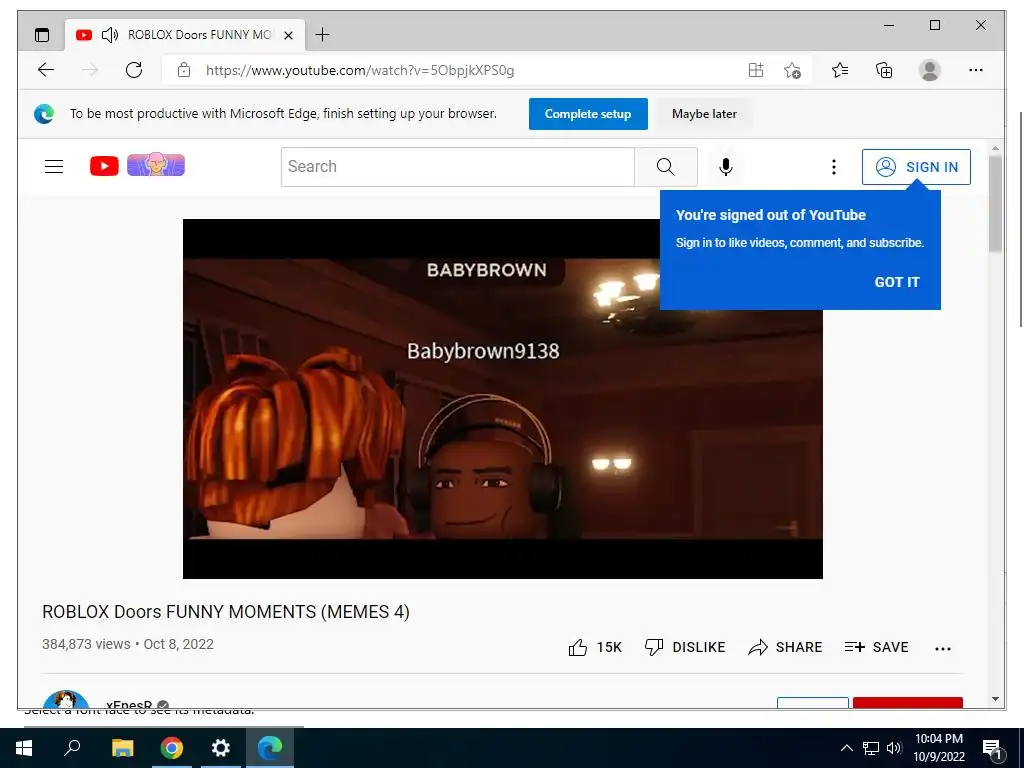Image resolution: width=1024 pixels, height=768 pixels.
Task: Open the apps available icon in address bar
Action: tap(756, 70)
